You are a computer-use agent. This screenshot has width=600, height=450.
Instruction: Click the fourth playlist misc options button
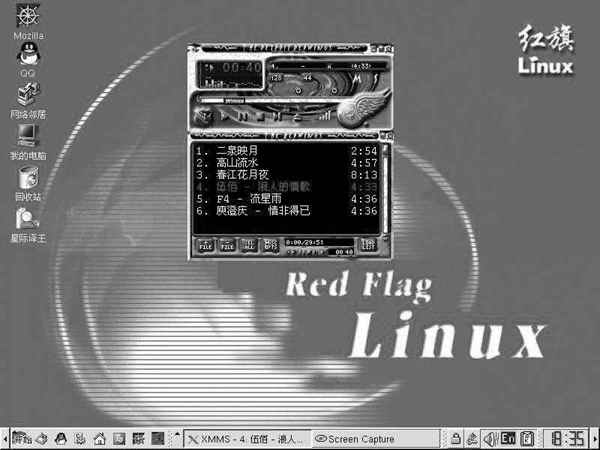[271, 245]
